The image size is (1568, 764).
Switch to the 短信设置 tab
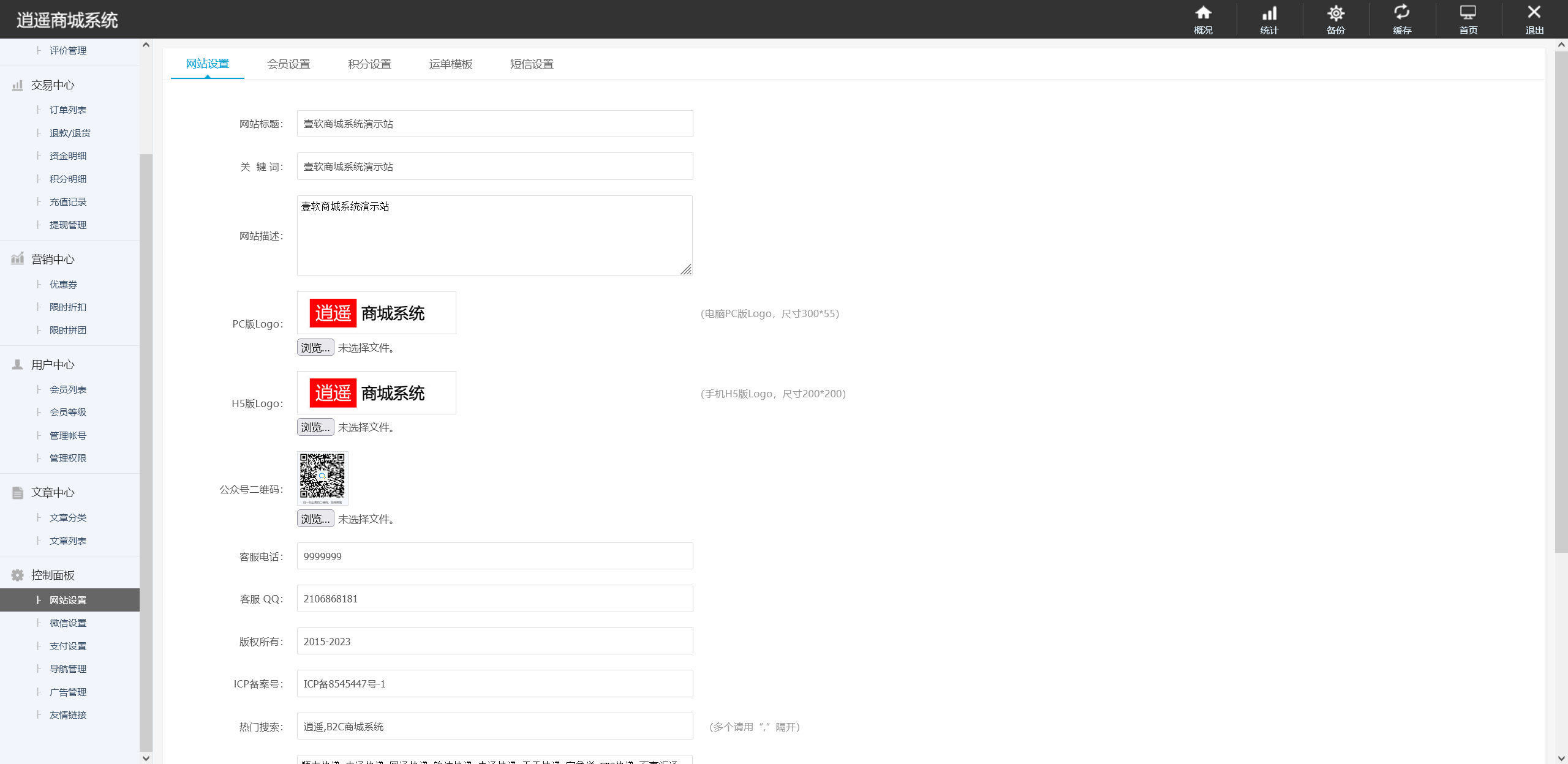[532, 64]
